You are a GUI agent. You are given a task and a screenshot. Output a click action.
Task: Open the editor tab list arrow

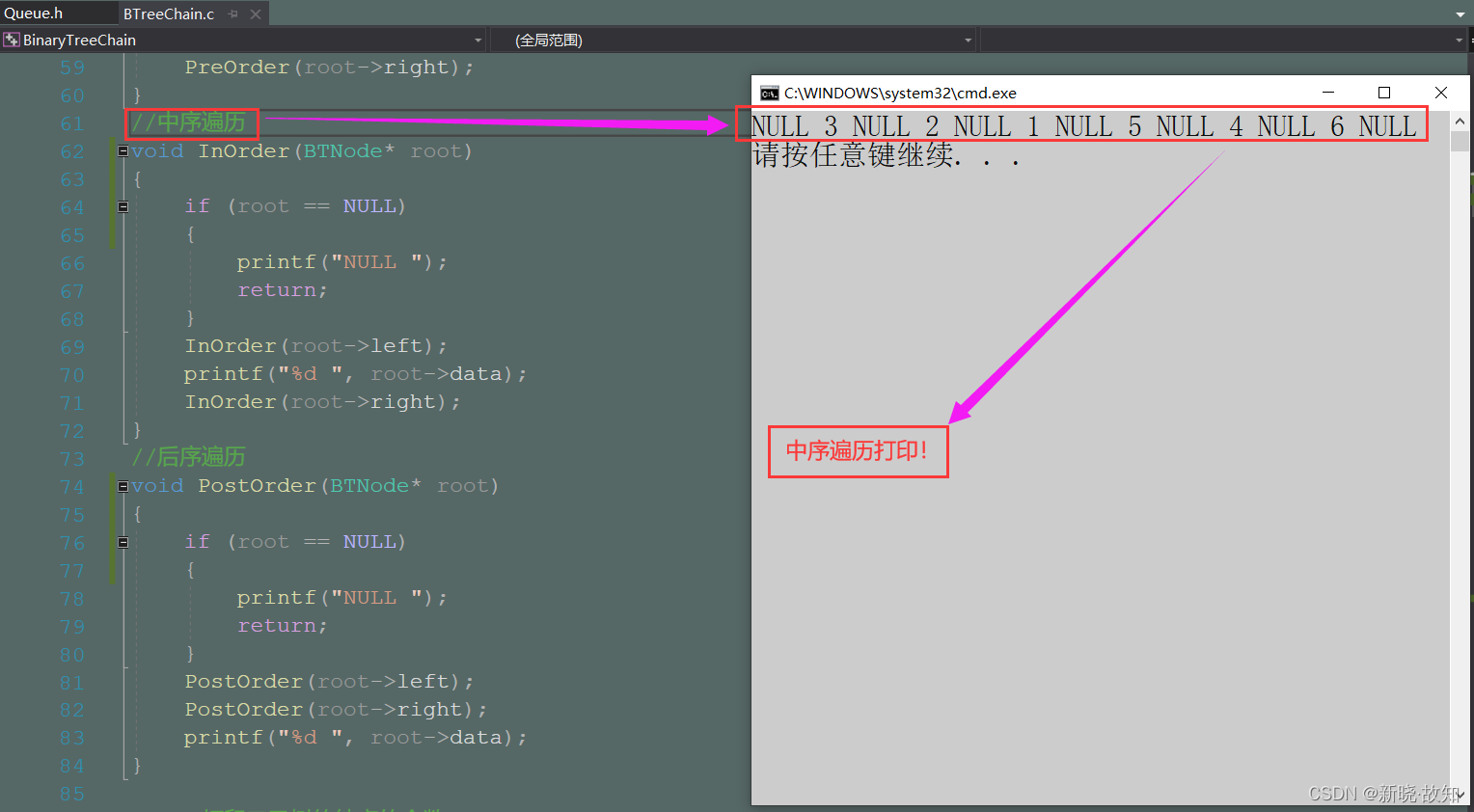point(1460,14)
